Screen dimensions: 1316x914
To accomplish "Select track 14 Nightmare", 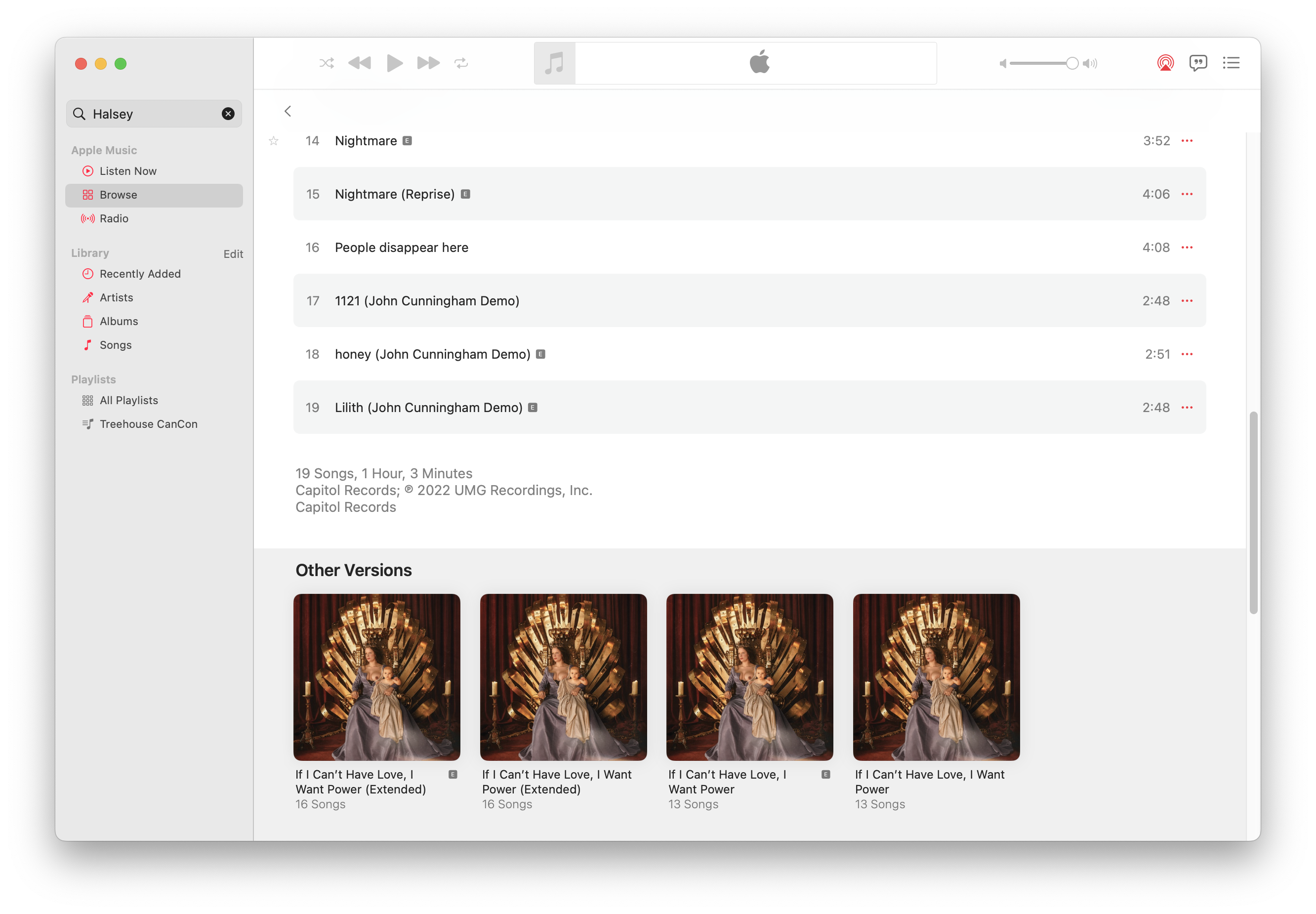I will pos(749,141).
